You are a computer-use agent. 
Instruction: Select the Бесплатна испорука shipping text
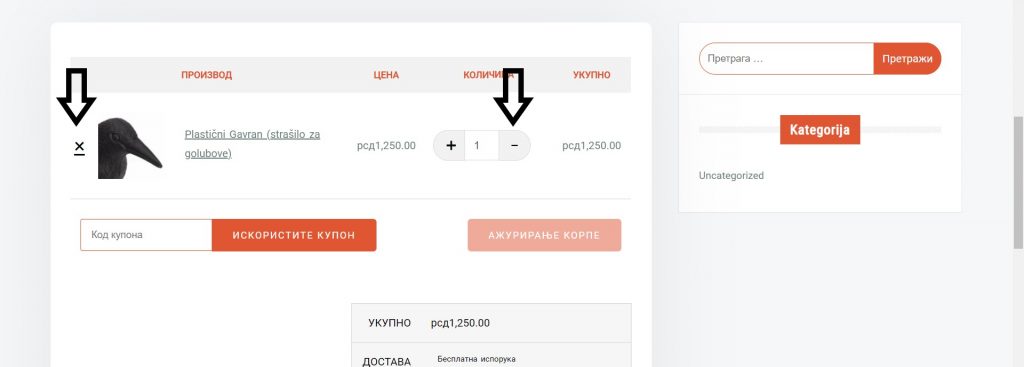pos(476,359)
